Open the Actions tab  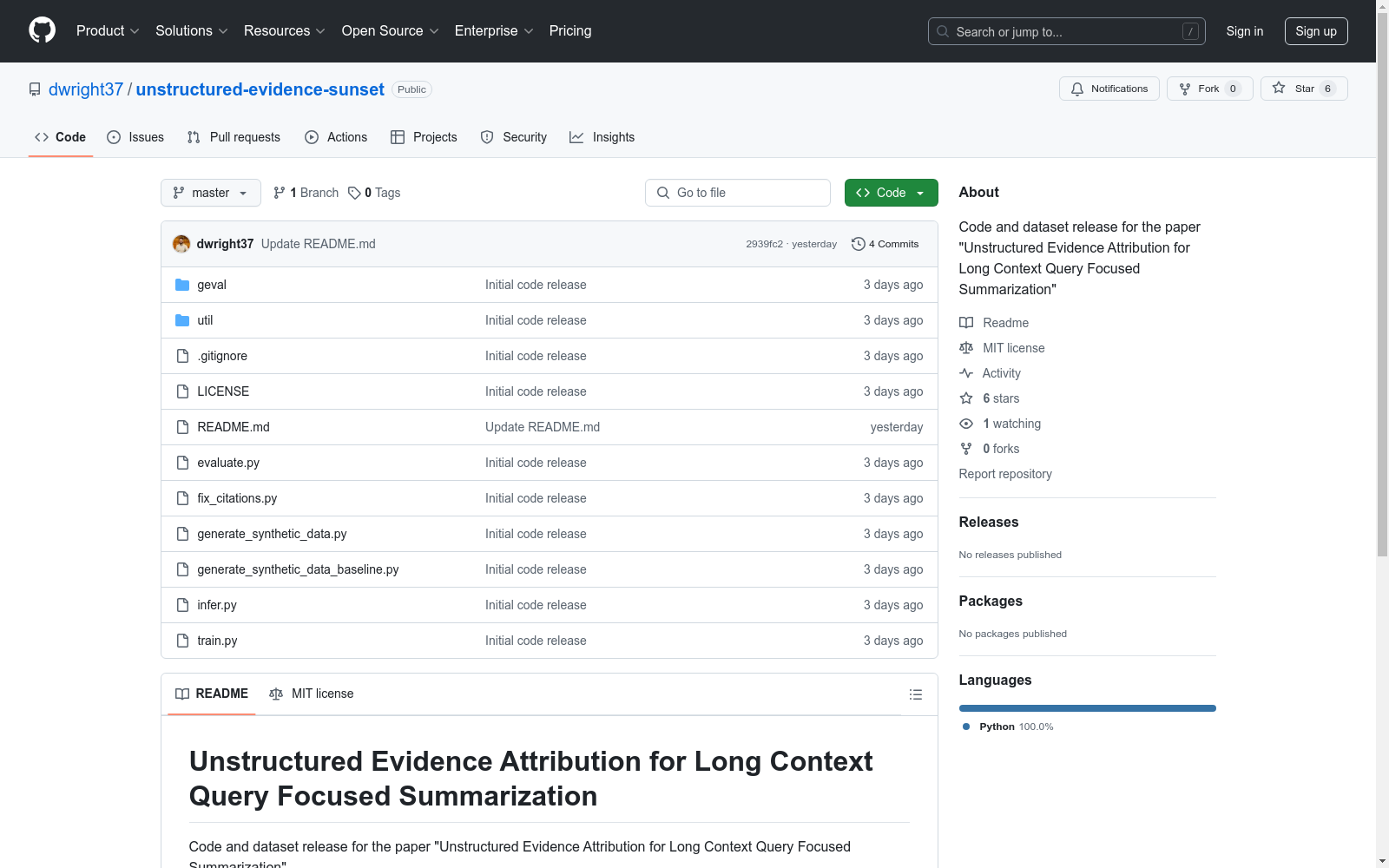336,137
